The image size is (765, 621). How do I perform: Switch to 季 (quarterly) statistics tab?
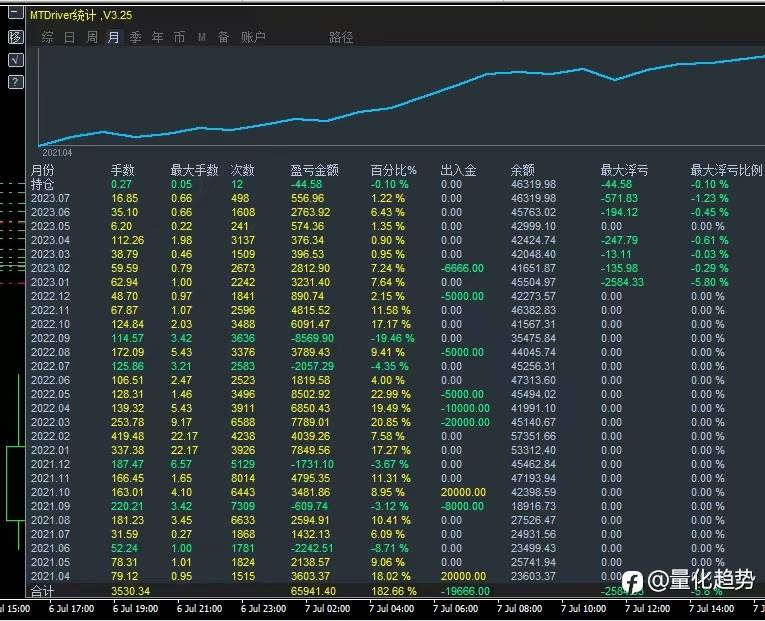(x=135, y=38)
